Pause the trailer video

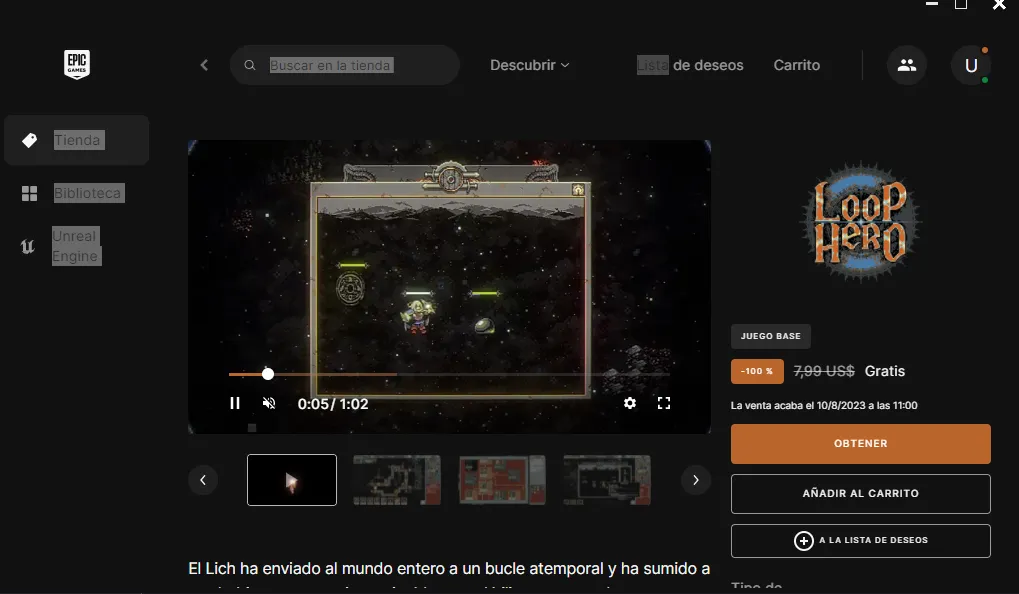coord(235,404)
